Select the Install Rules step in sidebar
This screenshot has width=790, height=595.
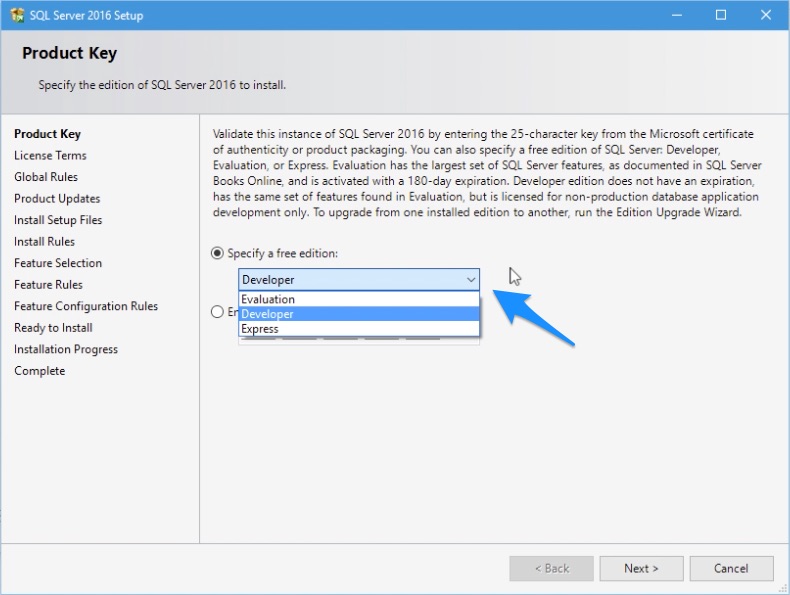coord(44,242)
